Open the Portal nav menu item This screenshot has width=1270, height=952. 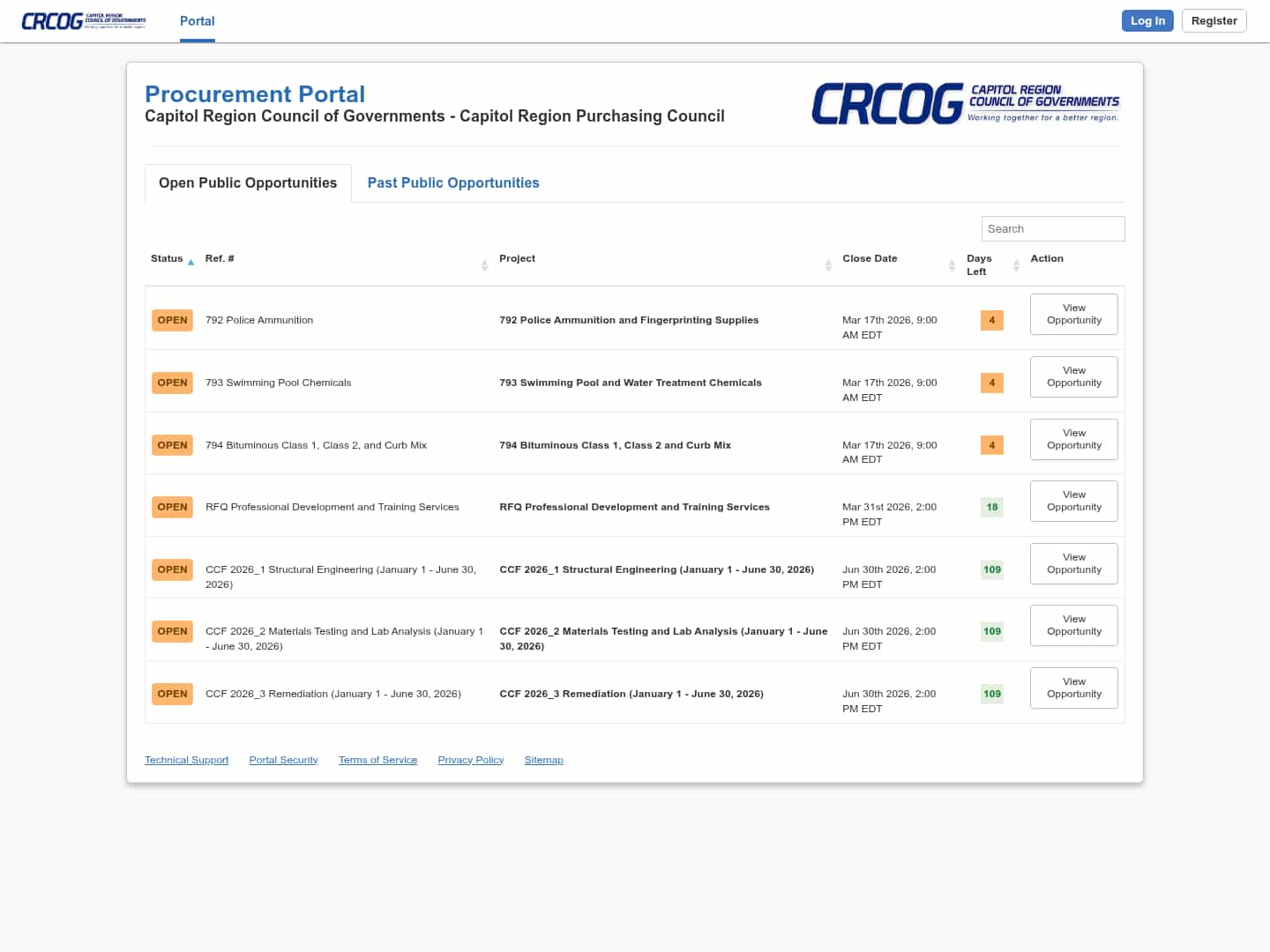[x=197, y=21]
